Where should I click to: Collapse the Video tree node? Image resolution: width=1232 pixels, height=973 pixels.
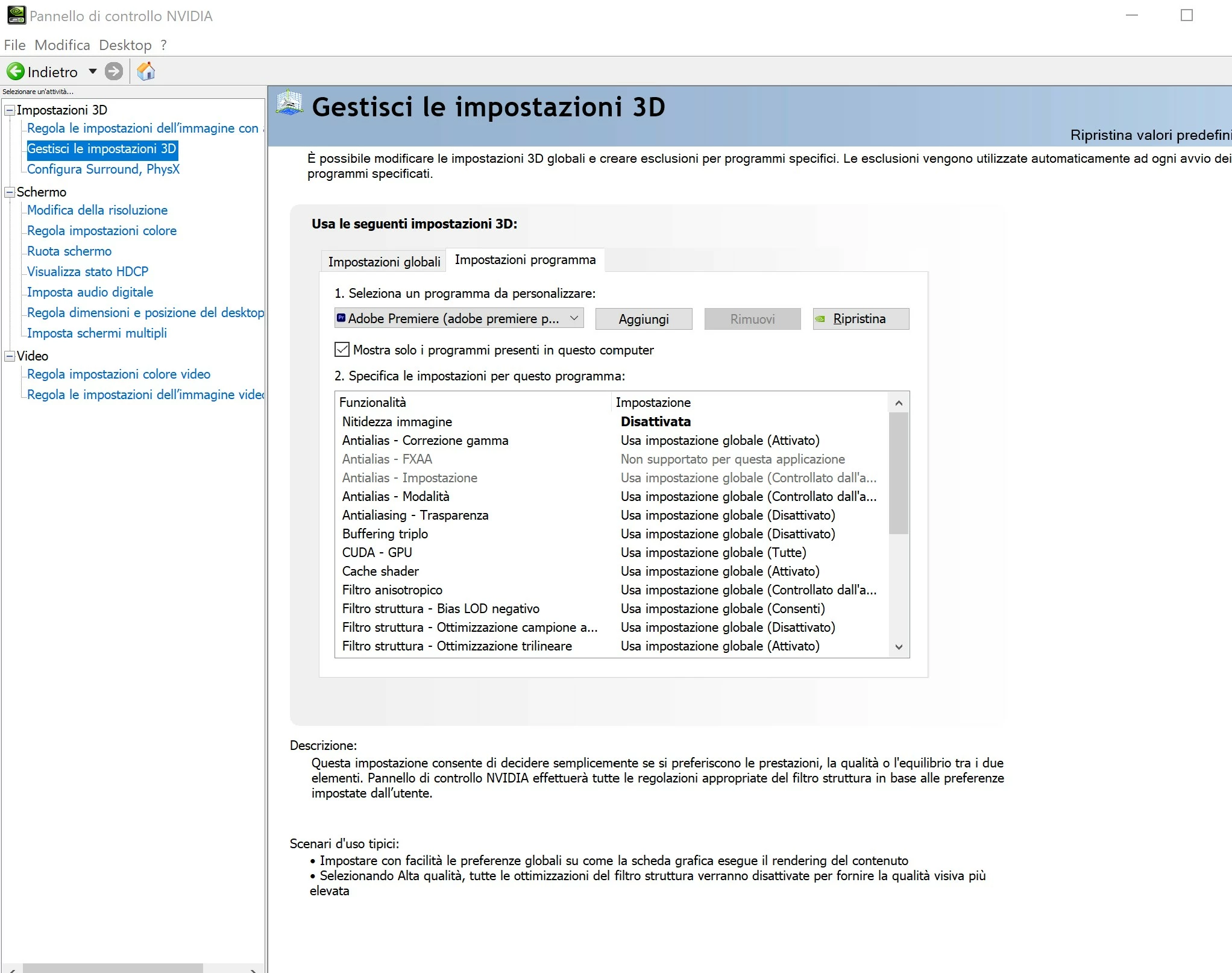tap(10, 356)
